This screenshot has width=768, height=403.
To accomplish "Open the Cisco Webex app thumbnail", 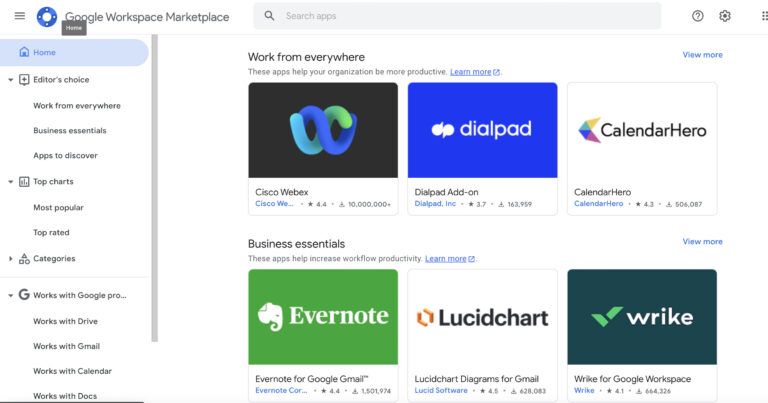I will click(323, 130).
